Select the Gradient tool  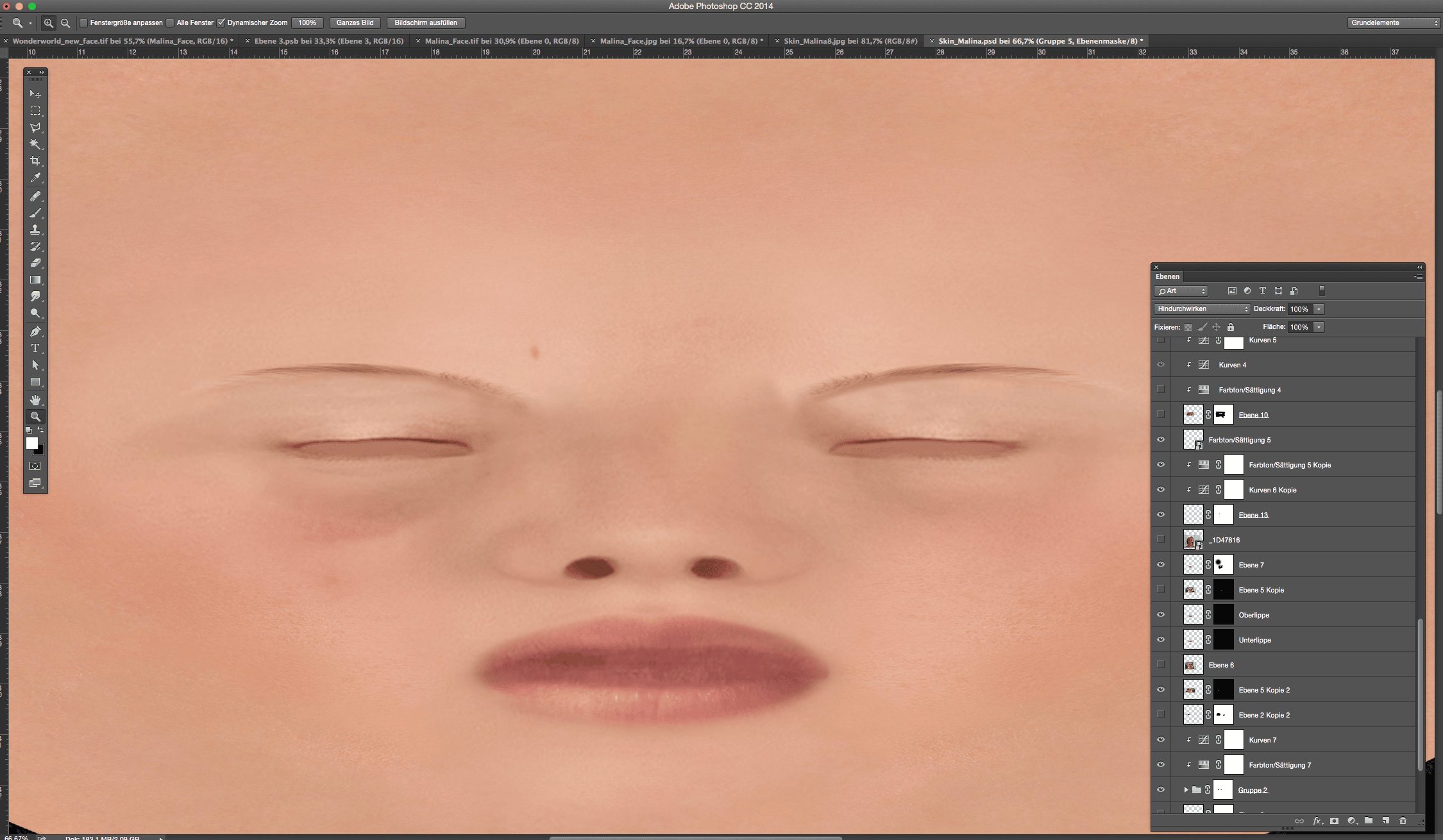click(x=35, y=280)
